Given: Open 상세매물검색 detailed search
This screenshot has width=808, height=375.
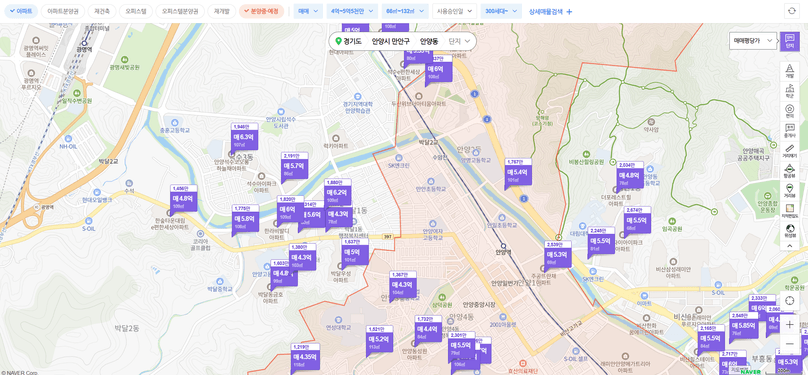Looking at the screenshot, I should [x=550, y=11].
